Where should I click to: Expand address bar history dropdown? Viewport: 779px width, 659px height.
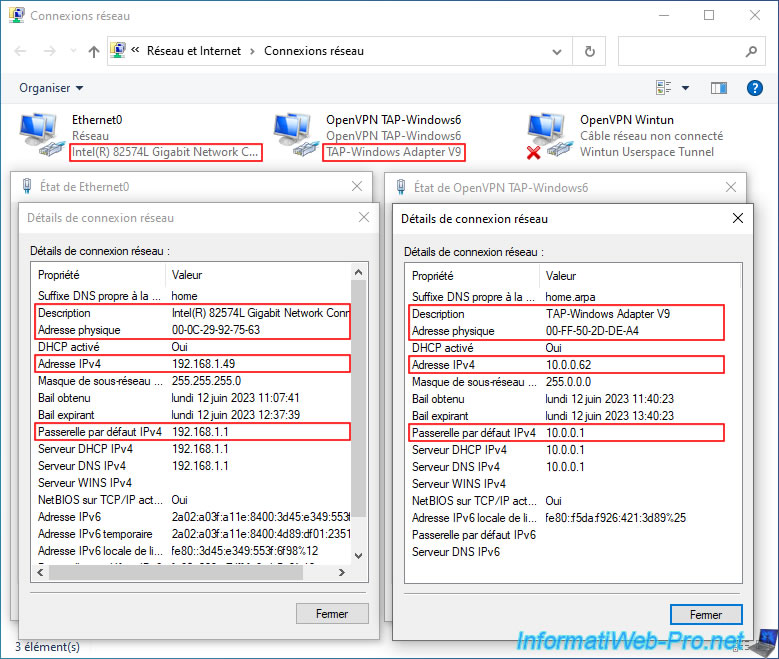pyautogui.click(x=557, y=51)
